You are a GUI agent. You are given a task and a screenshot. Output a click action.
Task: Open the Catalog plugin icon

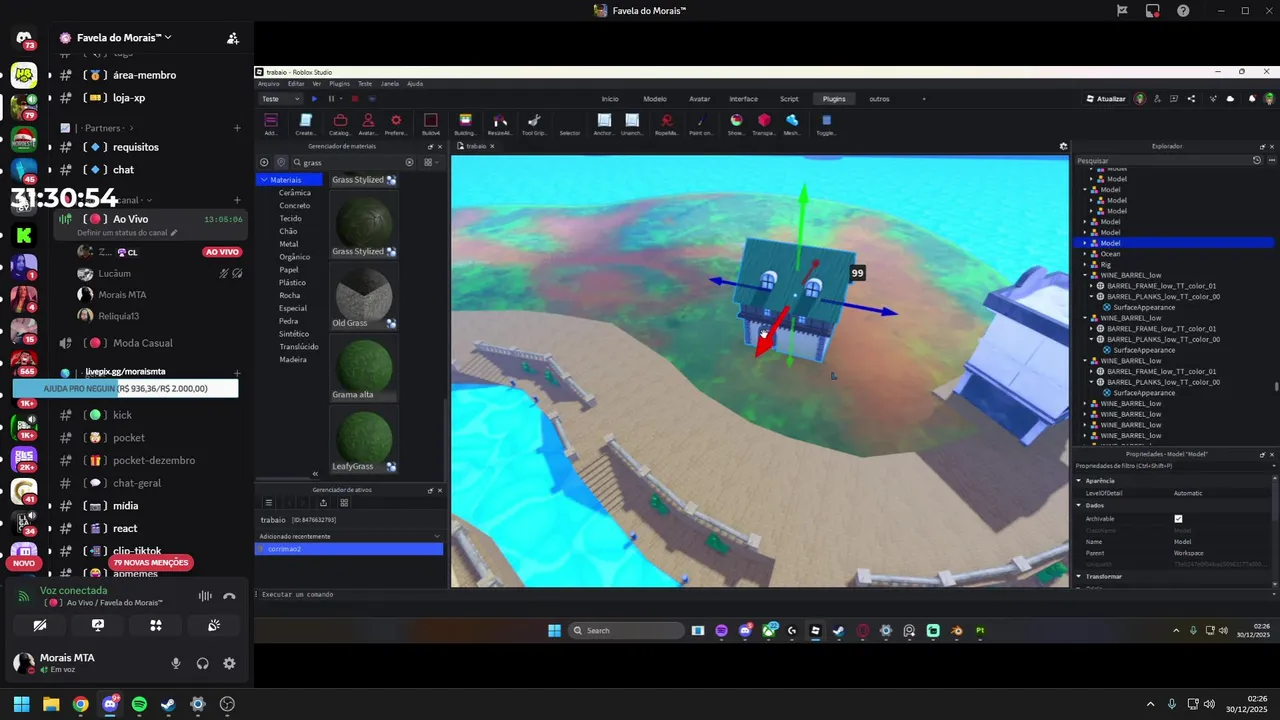[x=340, y=124]
